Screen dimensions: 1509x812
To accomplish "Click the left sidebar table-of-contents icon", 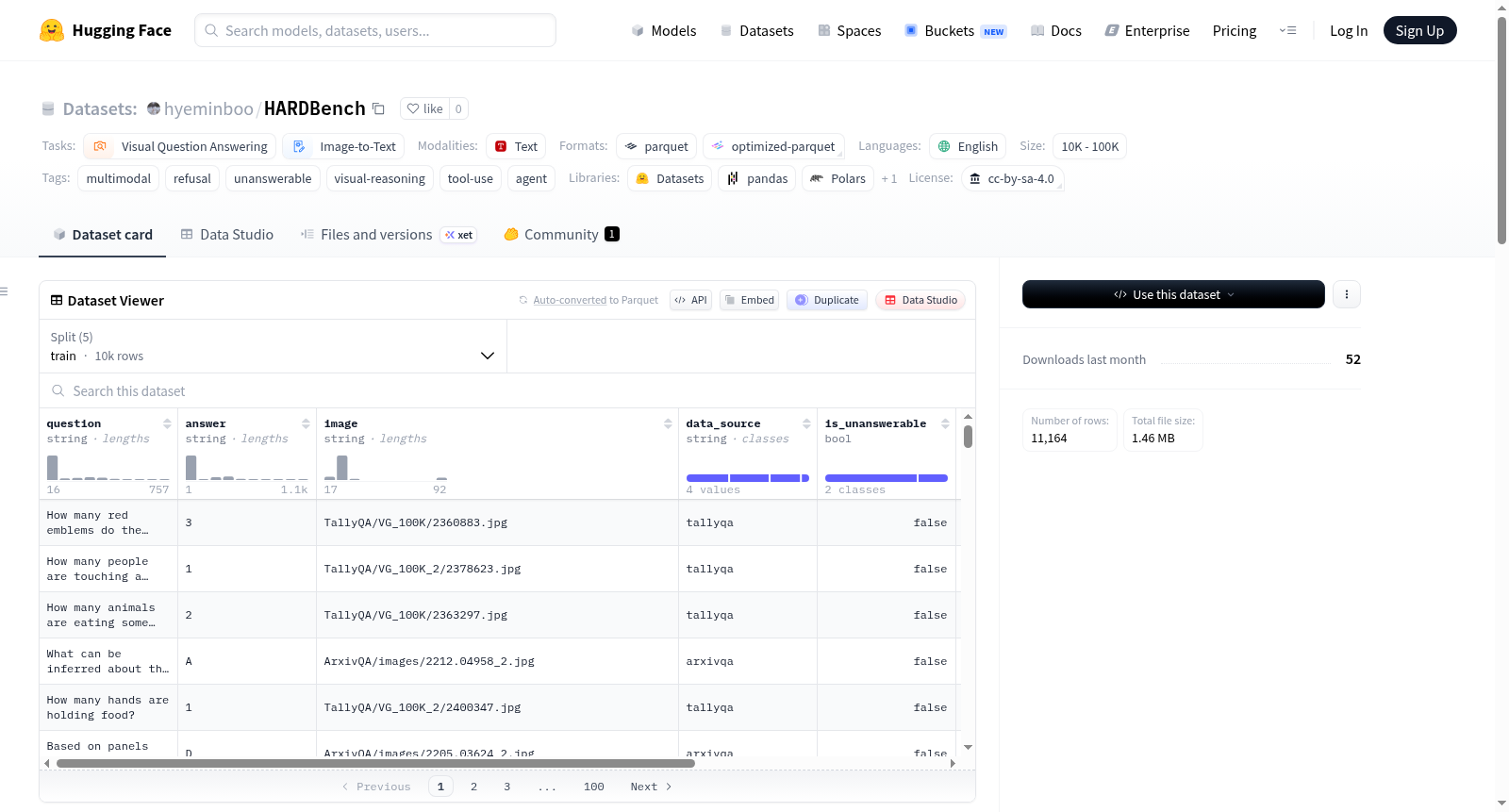I will [4, 291].
